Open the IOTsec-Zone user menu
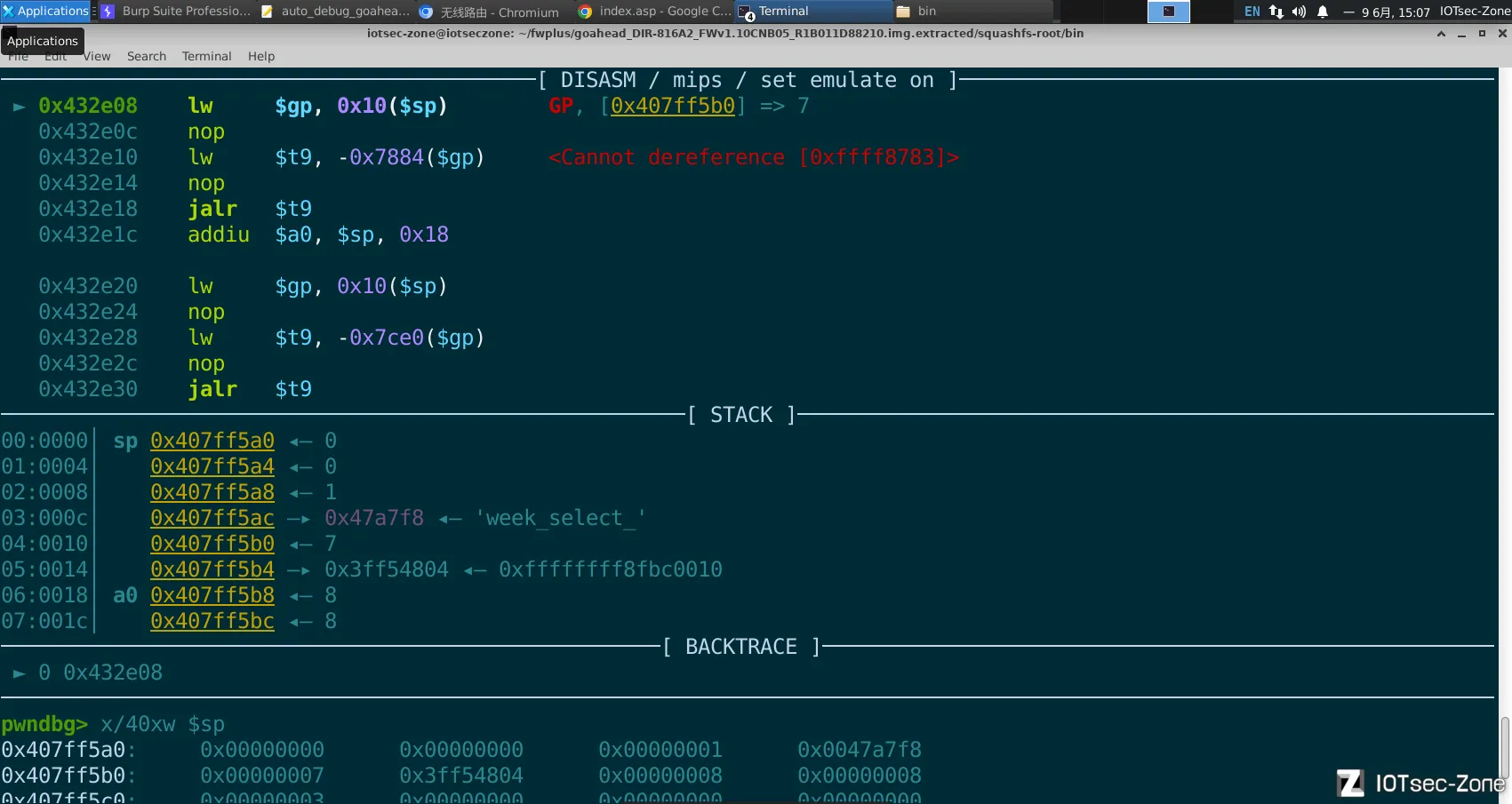This screenshot has height=804, width=1512. pyautogui.click(x=1475, y=12)
